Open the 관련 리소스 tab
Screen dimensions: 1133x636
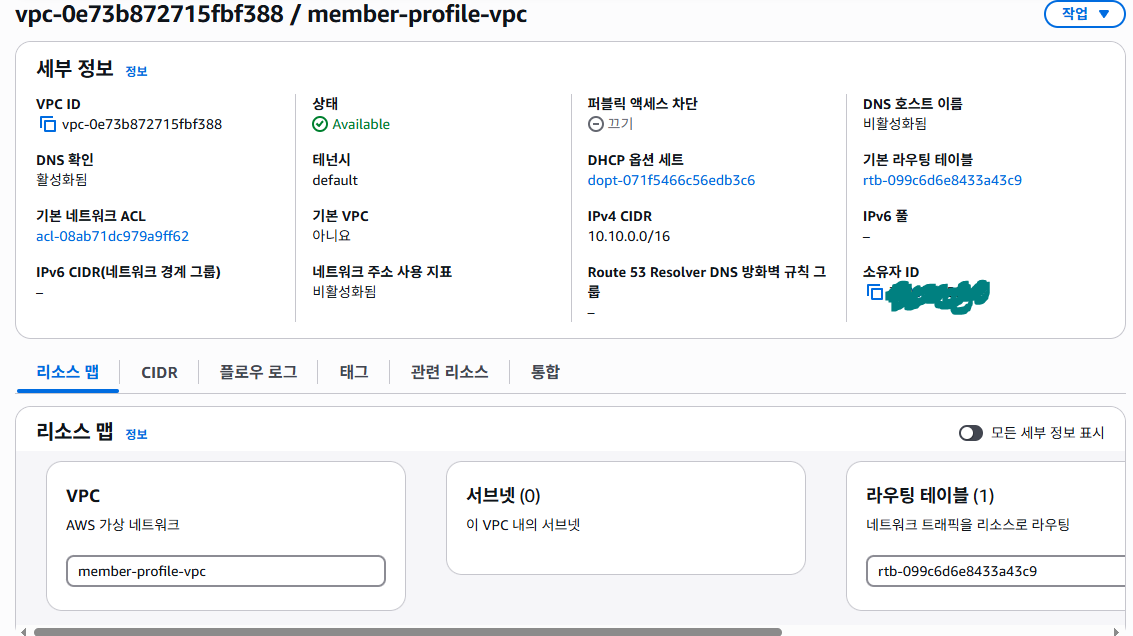(449, 372)
